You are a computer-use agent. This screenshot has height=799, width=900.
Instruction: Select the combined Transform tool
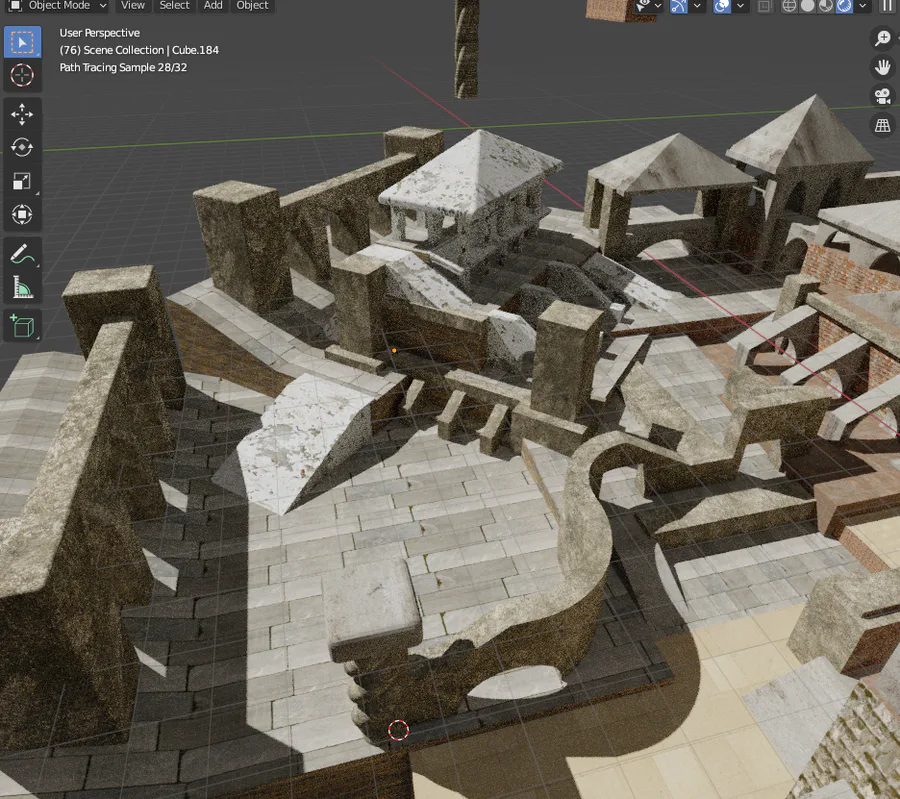(x=22, y=214)
